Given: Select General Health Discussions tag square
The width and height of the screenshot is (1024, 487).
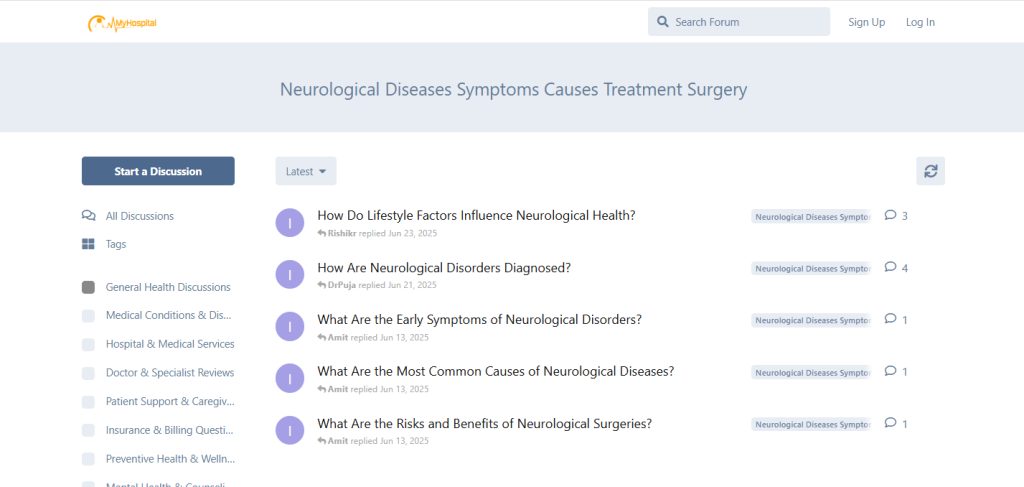Looking at the screenshot, I should [x=88, y=287].
